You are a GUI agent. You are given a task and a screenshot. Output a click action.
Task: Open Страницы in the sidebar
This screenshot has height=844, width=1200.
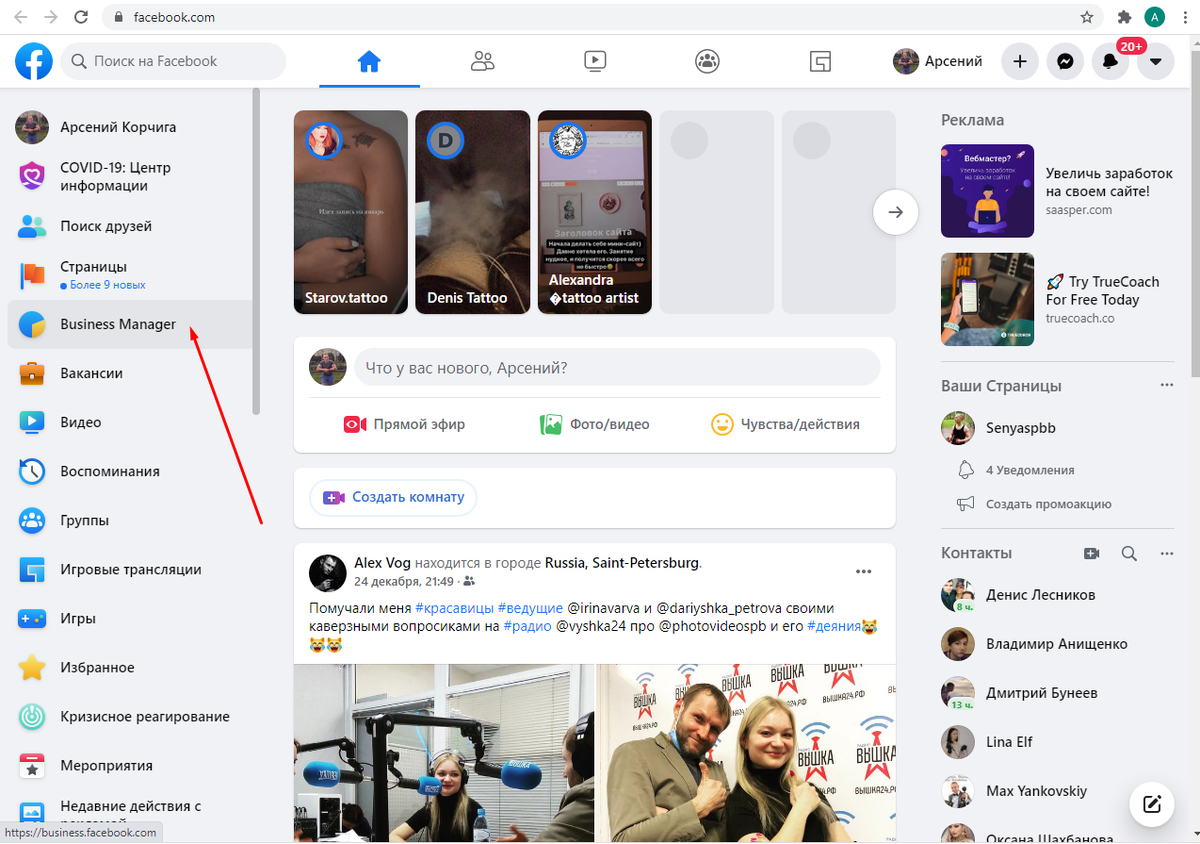[128, 275]
